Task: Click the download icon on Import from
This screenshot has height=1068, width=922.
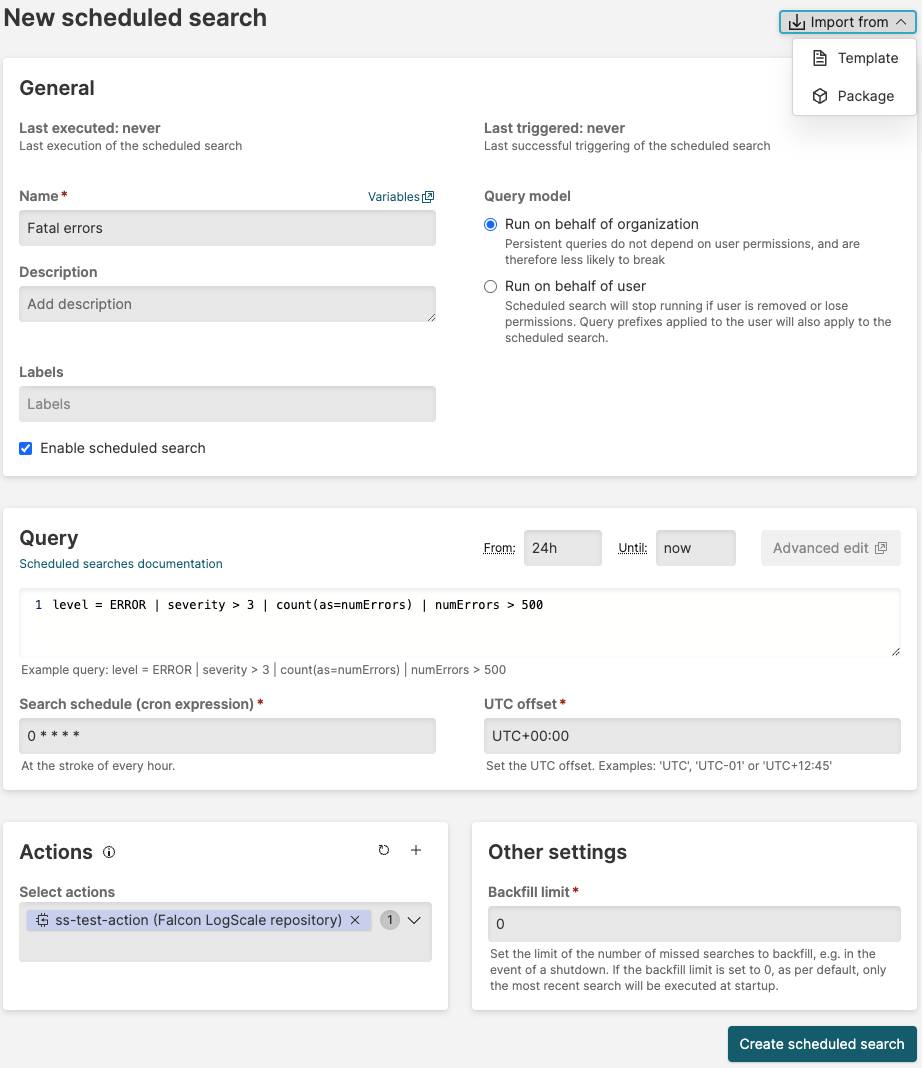Action: click(x=797, y=22)
